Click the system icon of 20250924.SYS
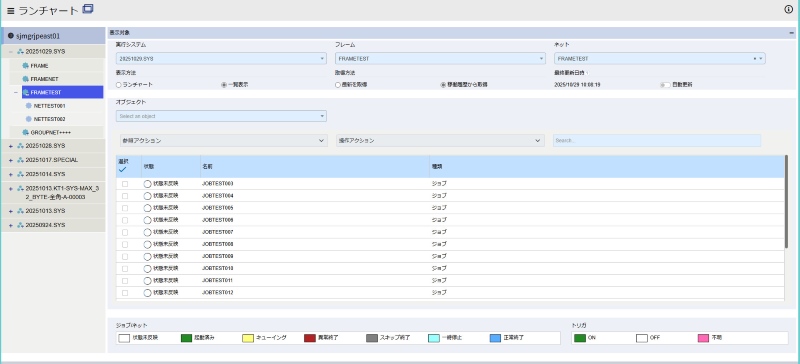 [20, 225]
